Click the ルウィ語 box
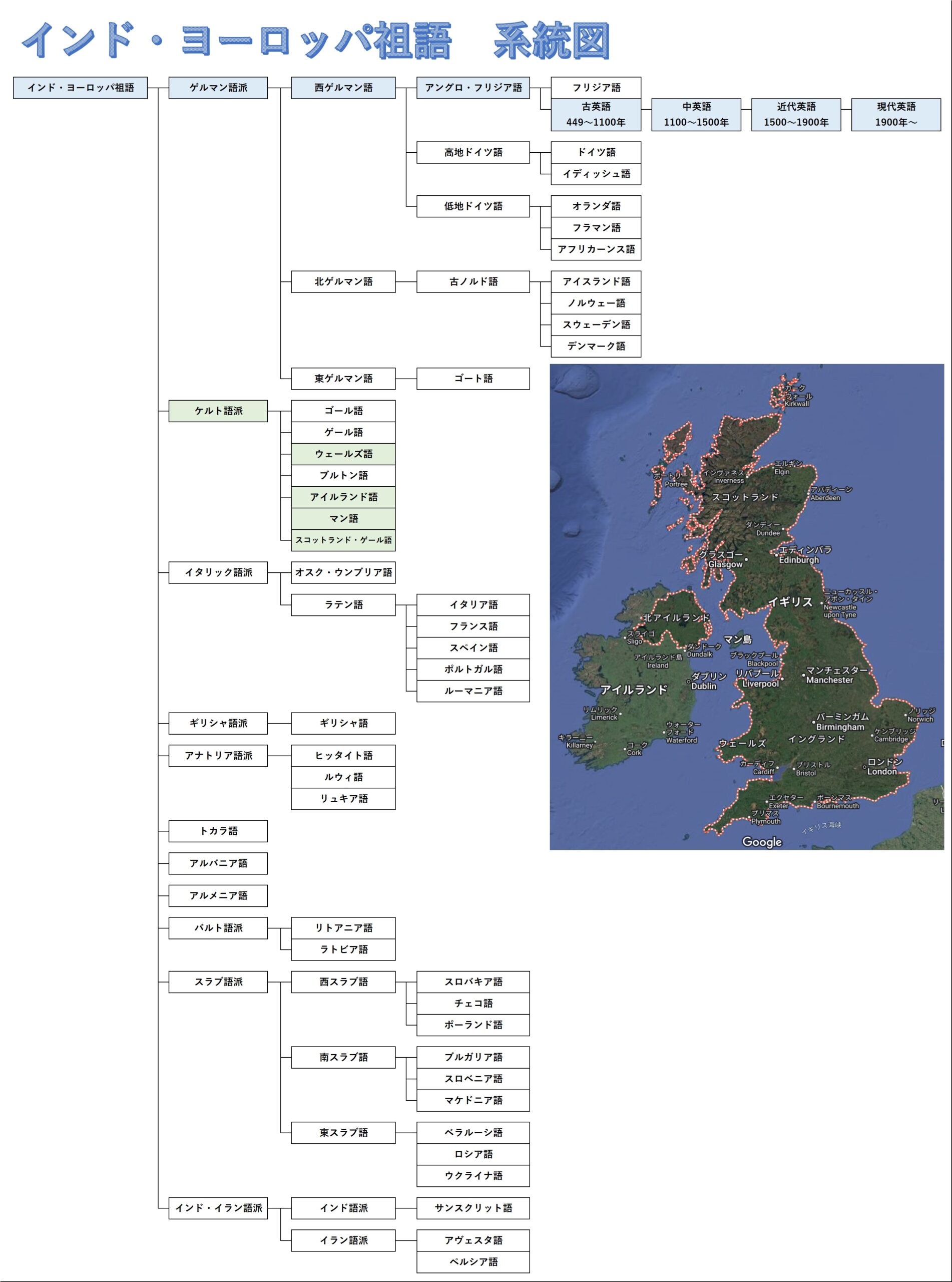 343,777
